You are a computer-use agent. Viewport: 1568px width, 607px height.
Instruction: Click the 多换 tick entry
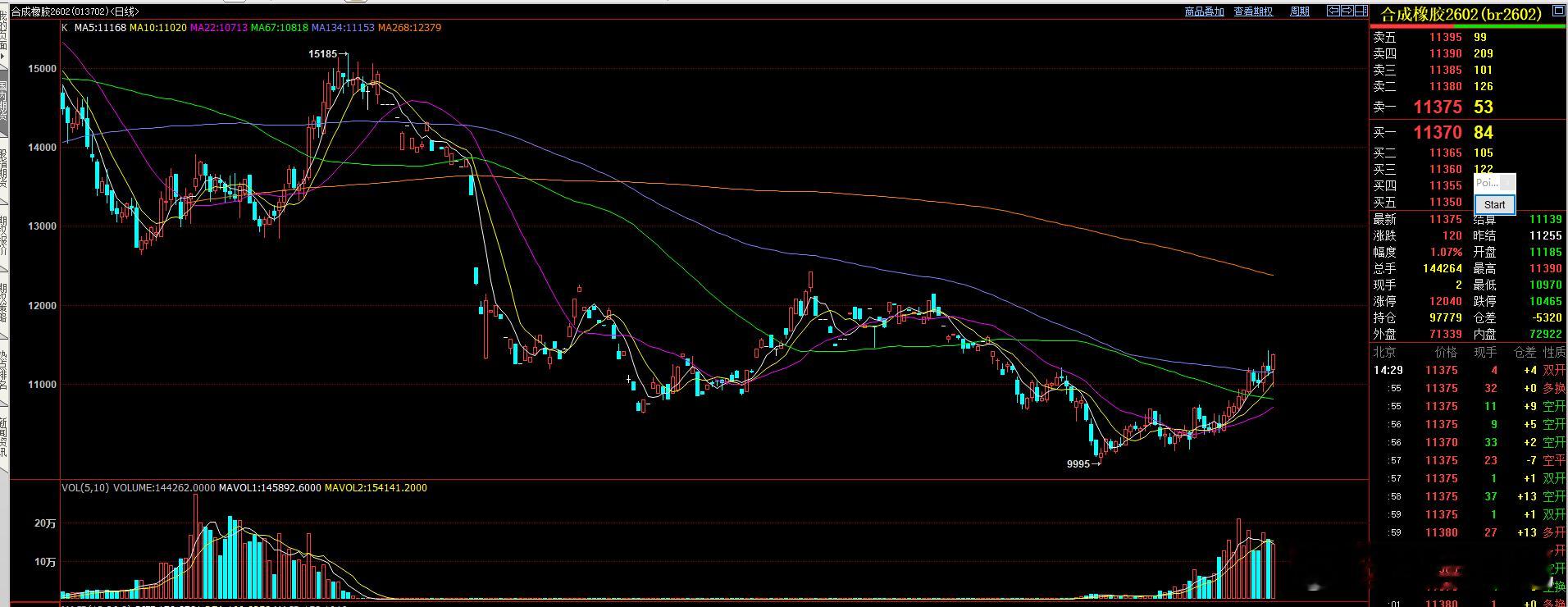[x=1554, y=388]
